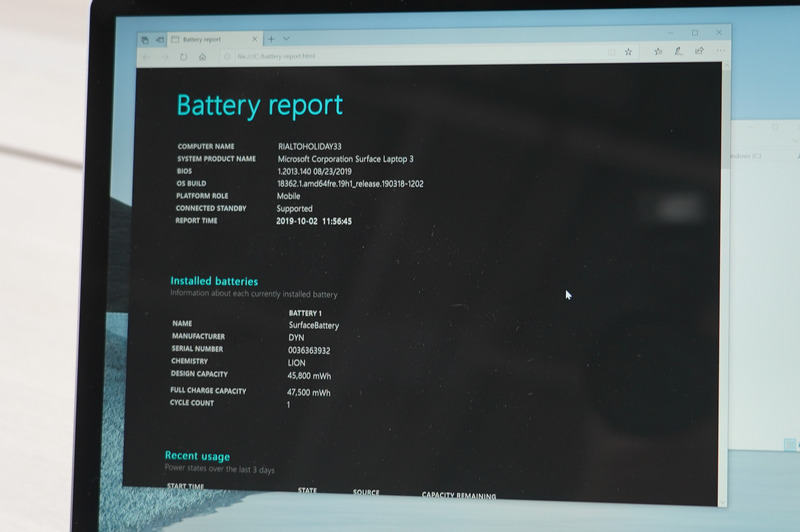
Task: Click 'Power states over the last 3 days'
Action: click(219, 469)
